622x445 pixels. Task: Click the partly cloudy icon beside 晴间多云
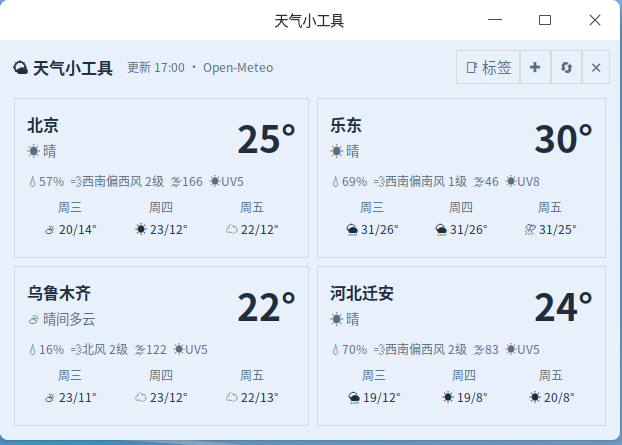pos(34,319)
